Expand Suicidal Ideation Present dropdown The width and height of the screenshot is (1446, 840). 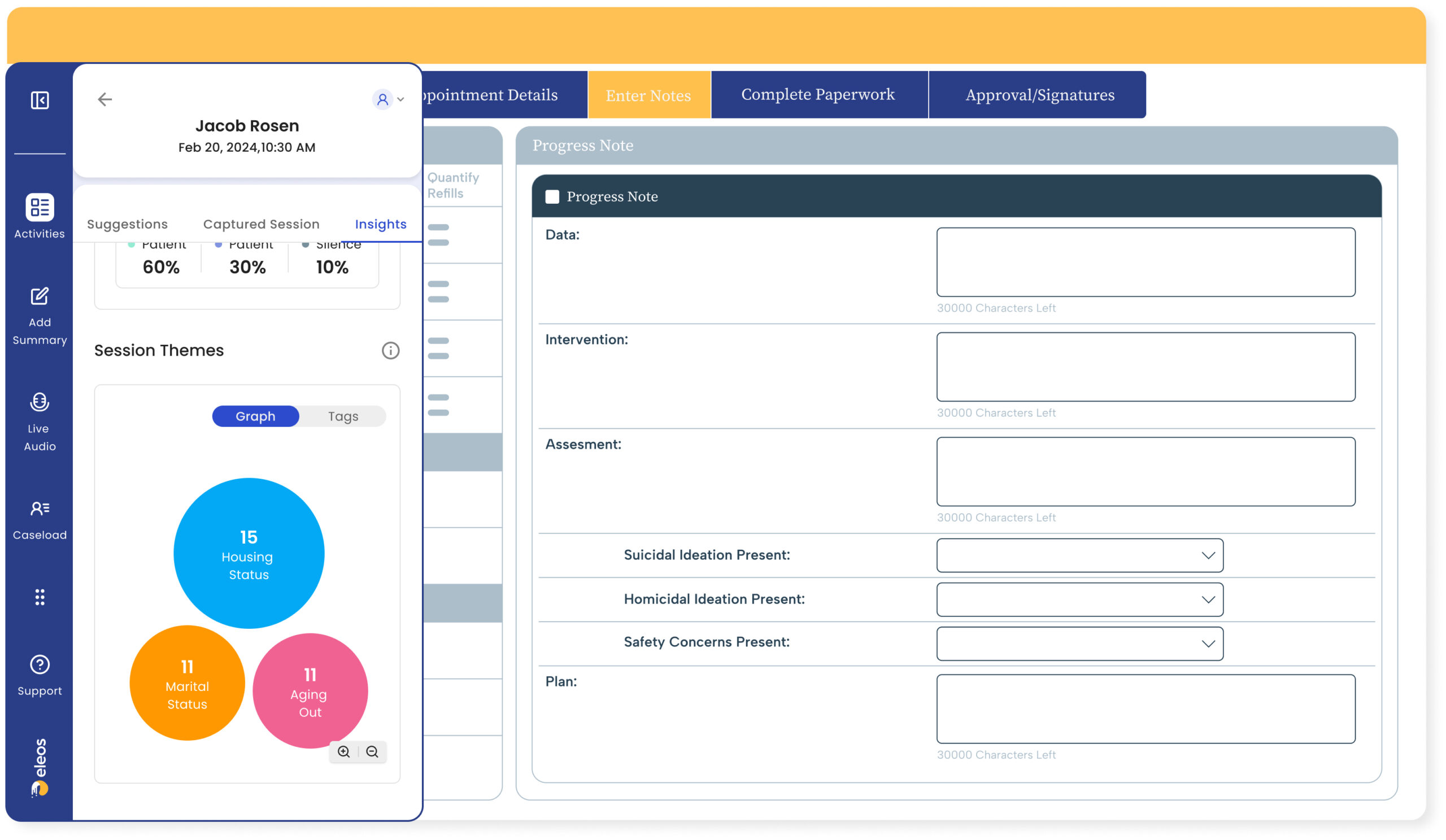(x=1079, y=555)
